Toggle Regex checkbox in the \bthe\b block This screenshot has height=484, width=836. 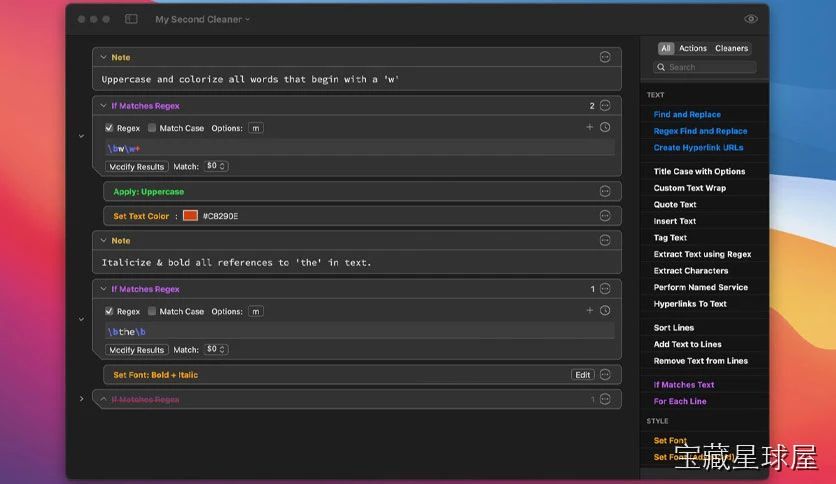109,311
